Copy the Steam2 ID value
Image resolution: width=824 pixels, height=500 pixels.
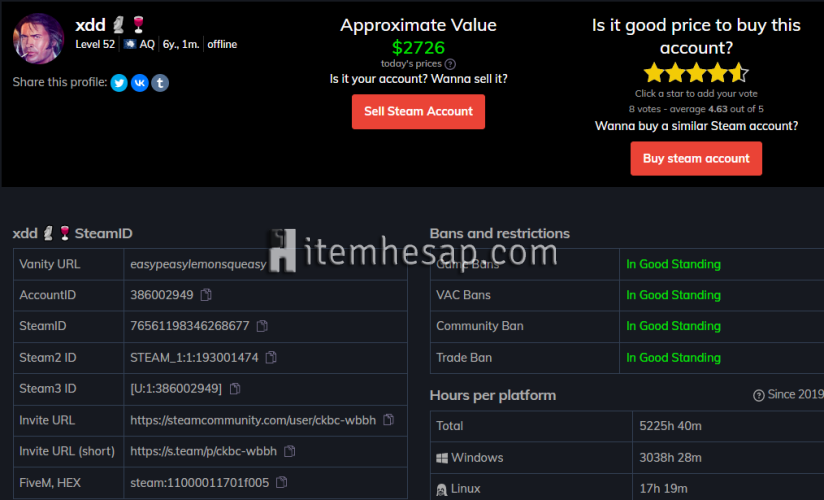coord(271,357)
